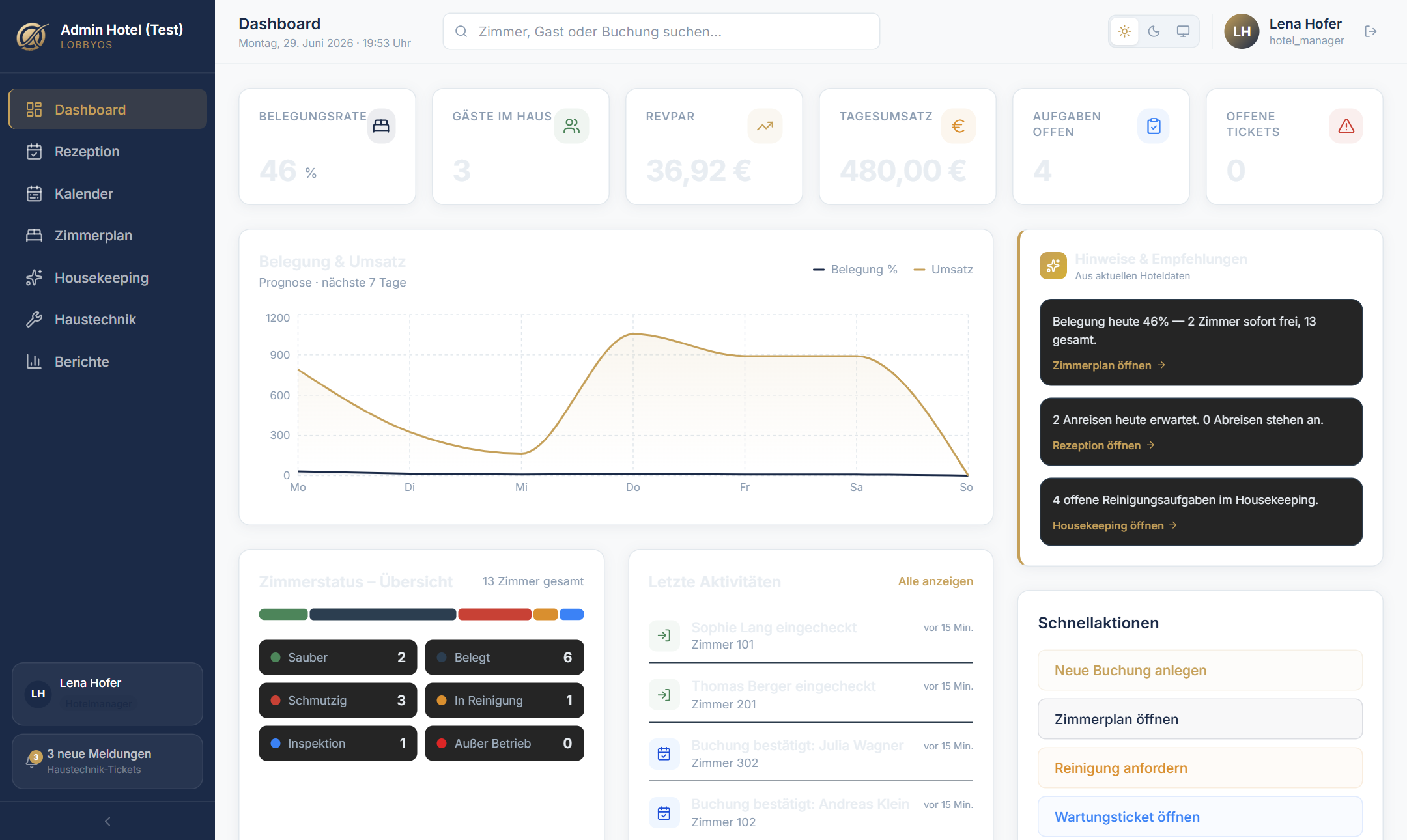The height and width of the screenshot is (840, 1407).
Task: Open Dashboard in the sidebar
Action: [107, 109]
